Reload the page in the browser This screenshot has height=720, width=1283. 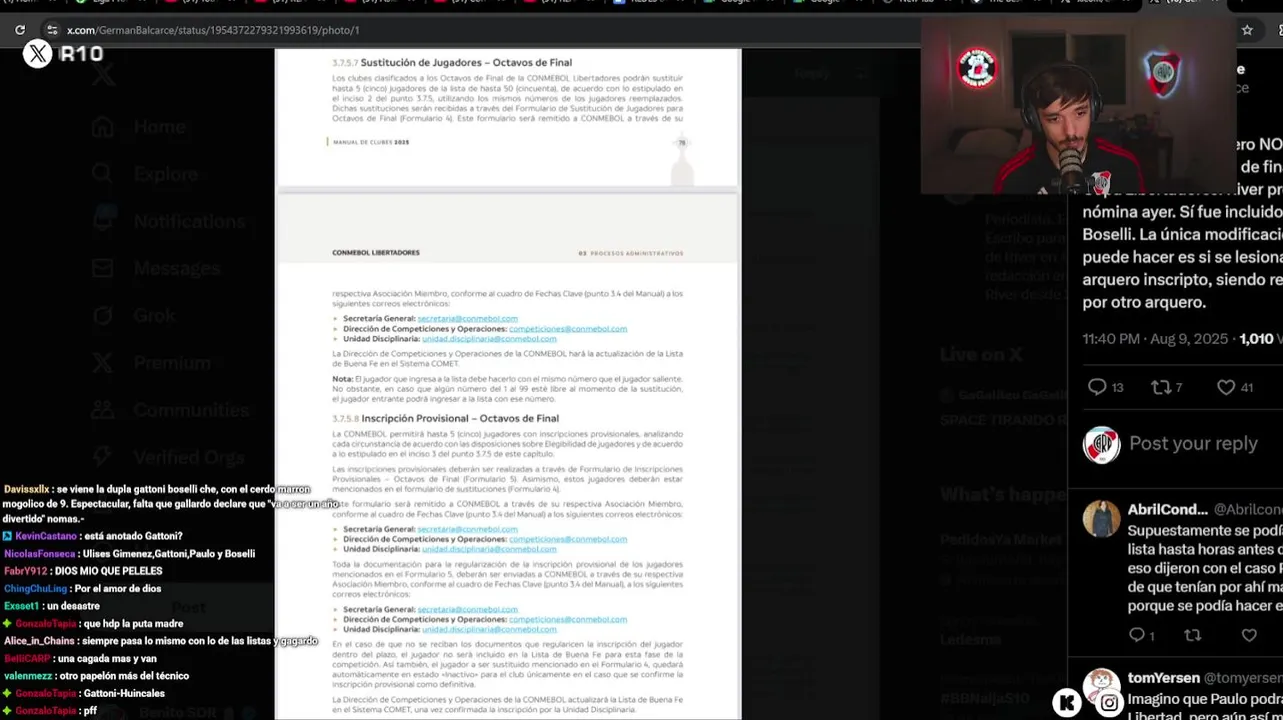click(20, 30)
